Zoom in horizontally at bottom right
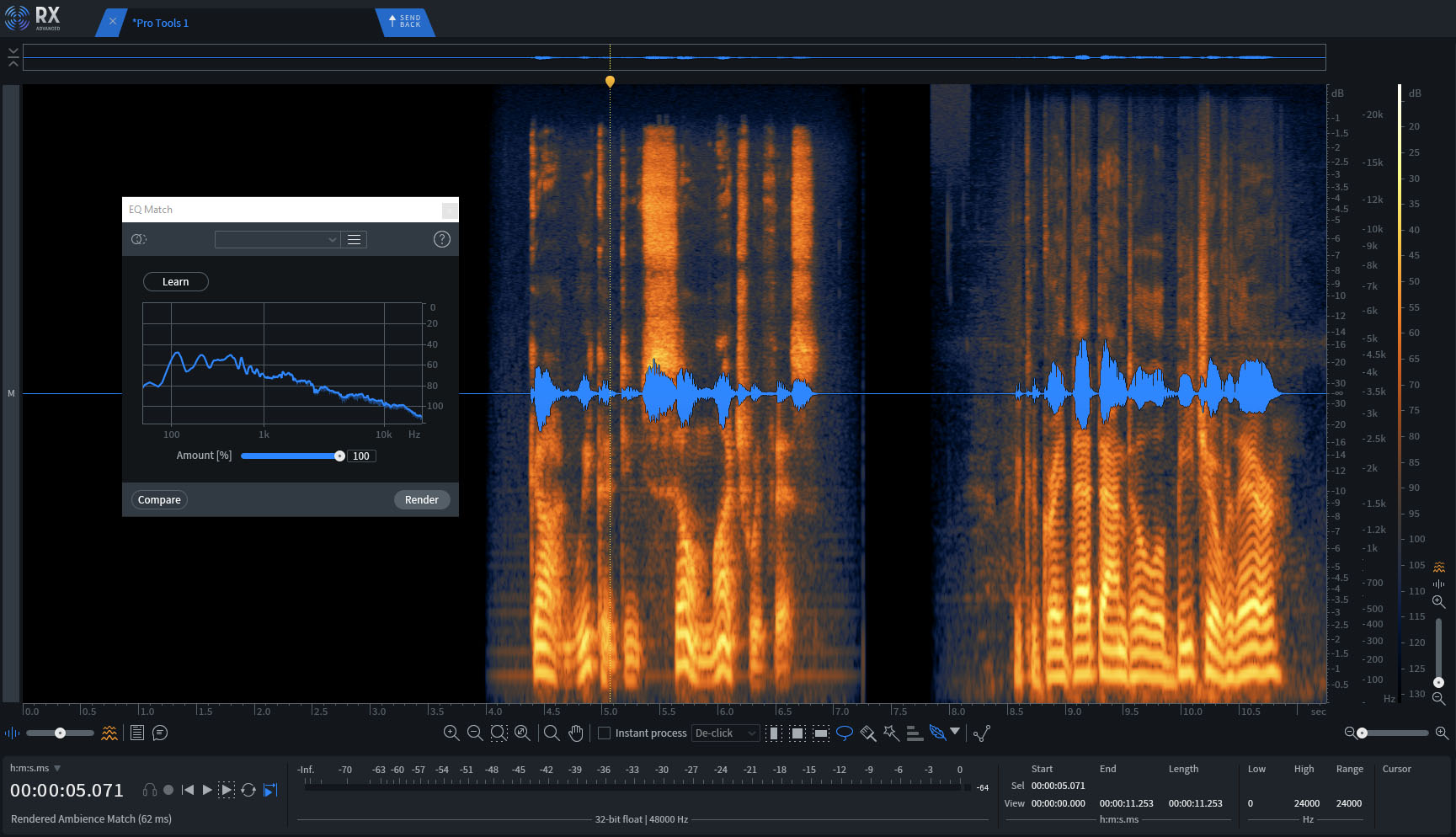Image resolution: width=1456 pixels, height=837 pixels. pyautogui.click(x=1442, y=733)
